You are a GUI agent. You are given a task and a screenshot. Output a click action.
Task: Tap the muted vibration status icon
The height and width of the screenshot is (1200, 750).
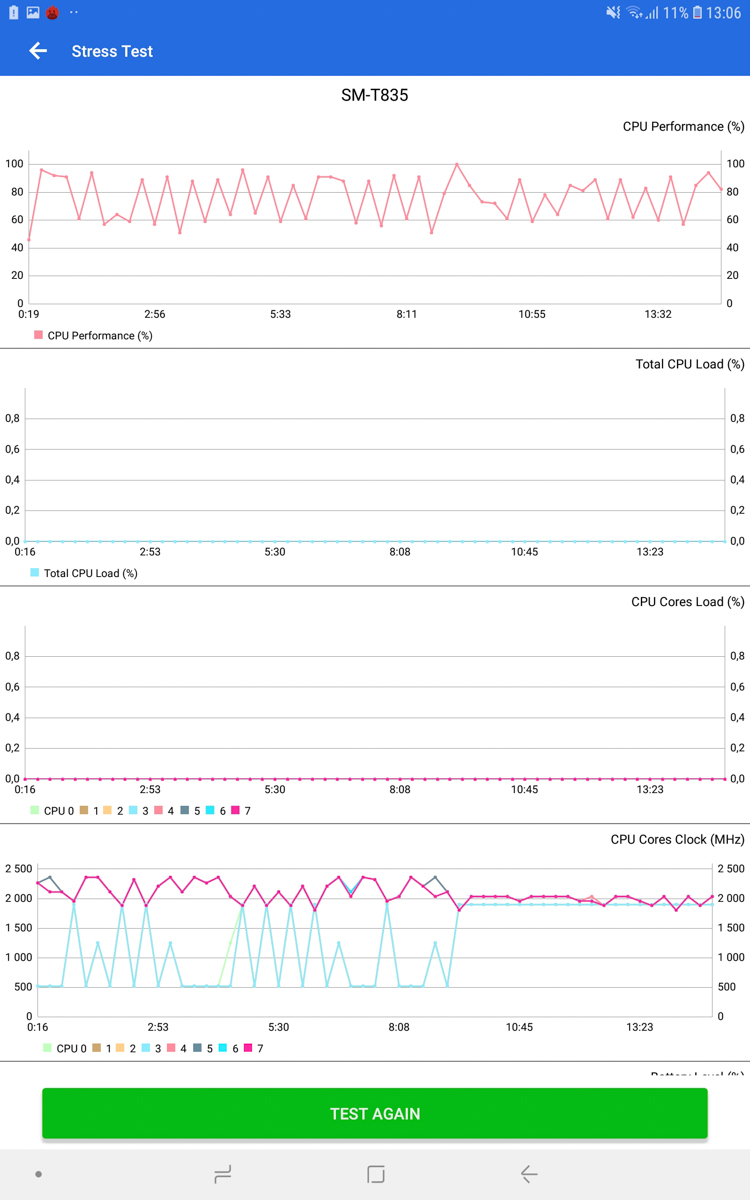point(613,13)
